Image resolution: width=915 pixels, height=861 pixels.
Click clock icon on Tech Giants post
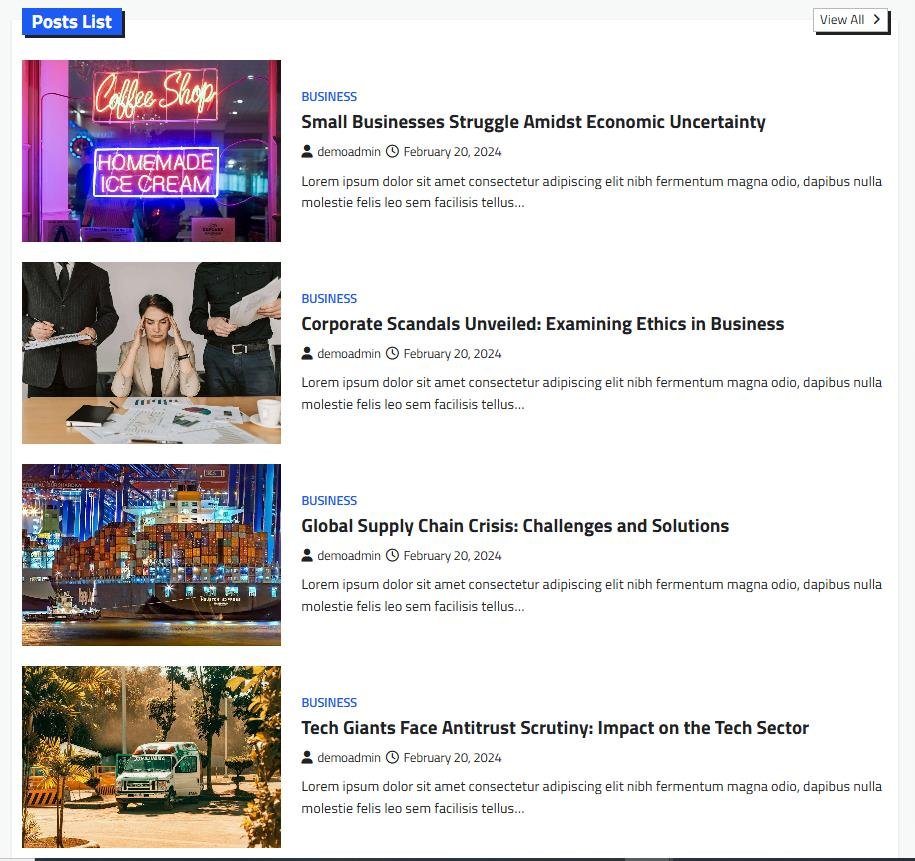tap(393, 757)
